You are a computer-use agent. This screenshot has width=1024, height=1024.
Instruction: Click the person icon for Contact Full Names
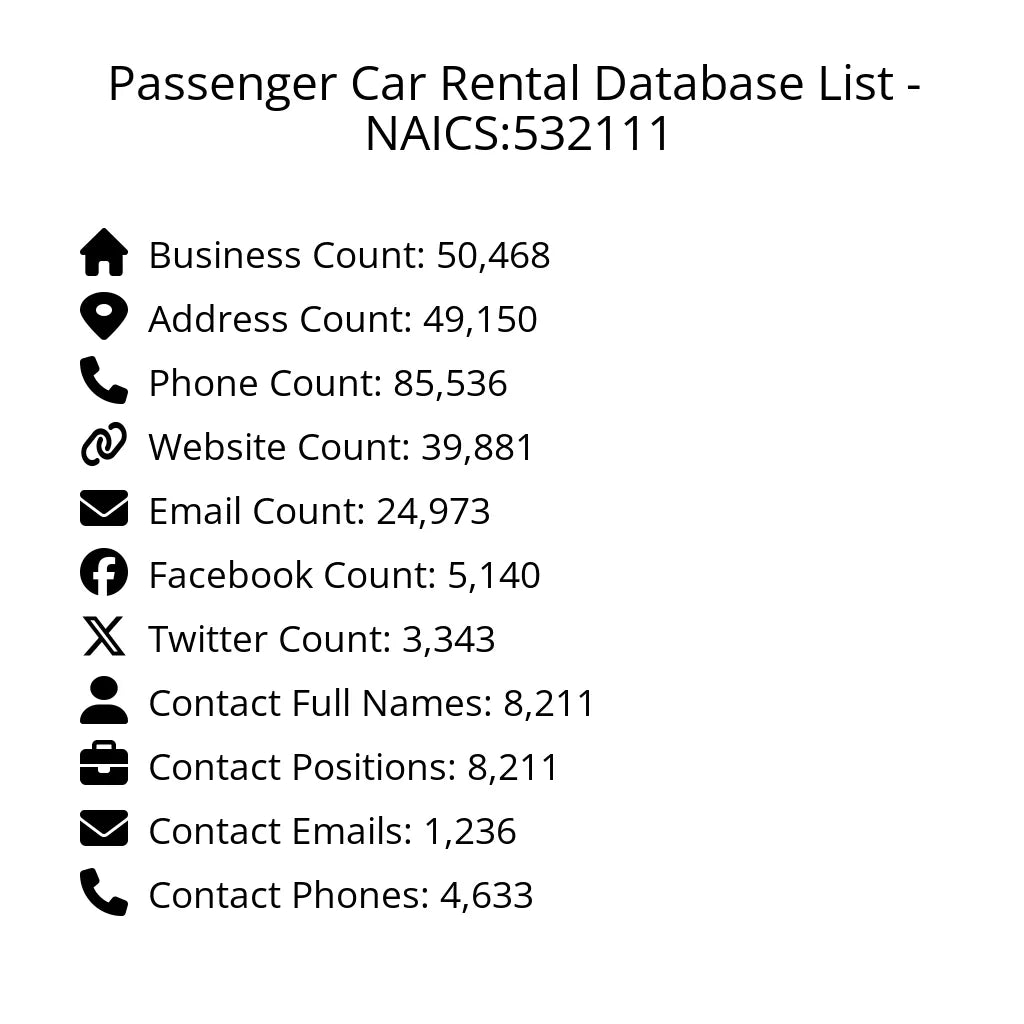(104, 701)
